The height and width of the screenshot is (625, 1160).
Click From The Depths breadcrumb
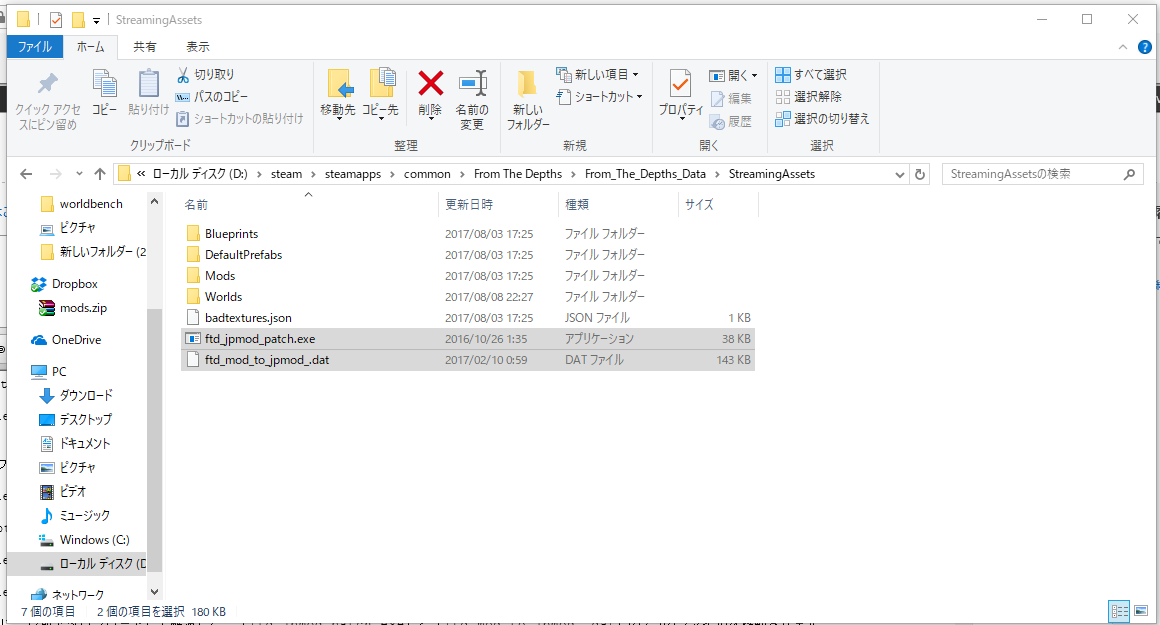(518, 175)
